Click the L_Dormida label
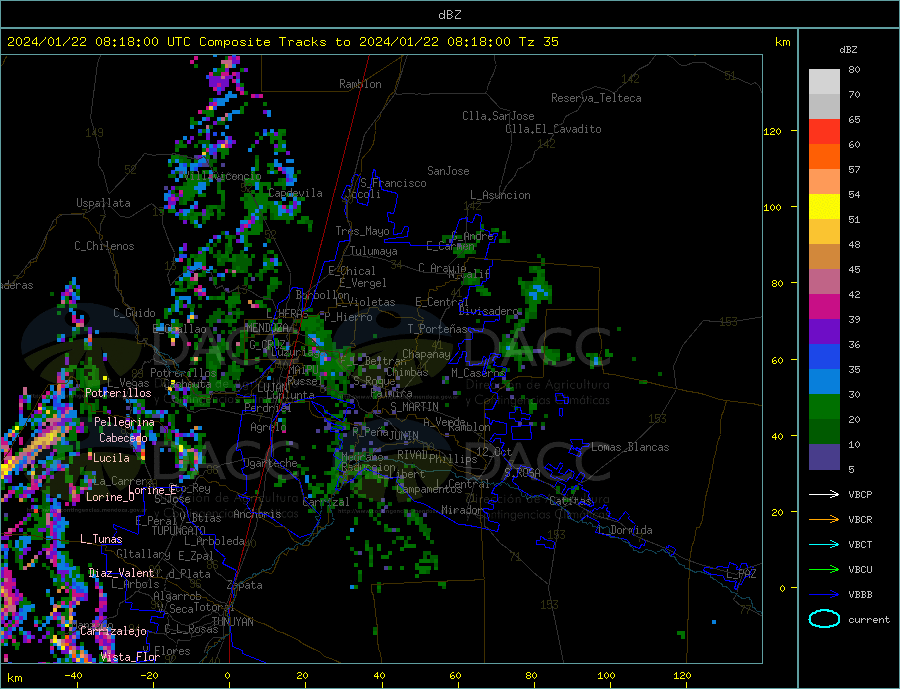Image resolution: width=900 pixels, height=689 pixels. click(x=626, y=530)
